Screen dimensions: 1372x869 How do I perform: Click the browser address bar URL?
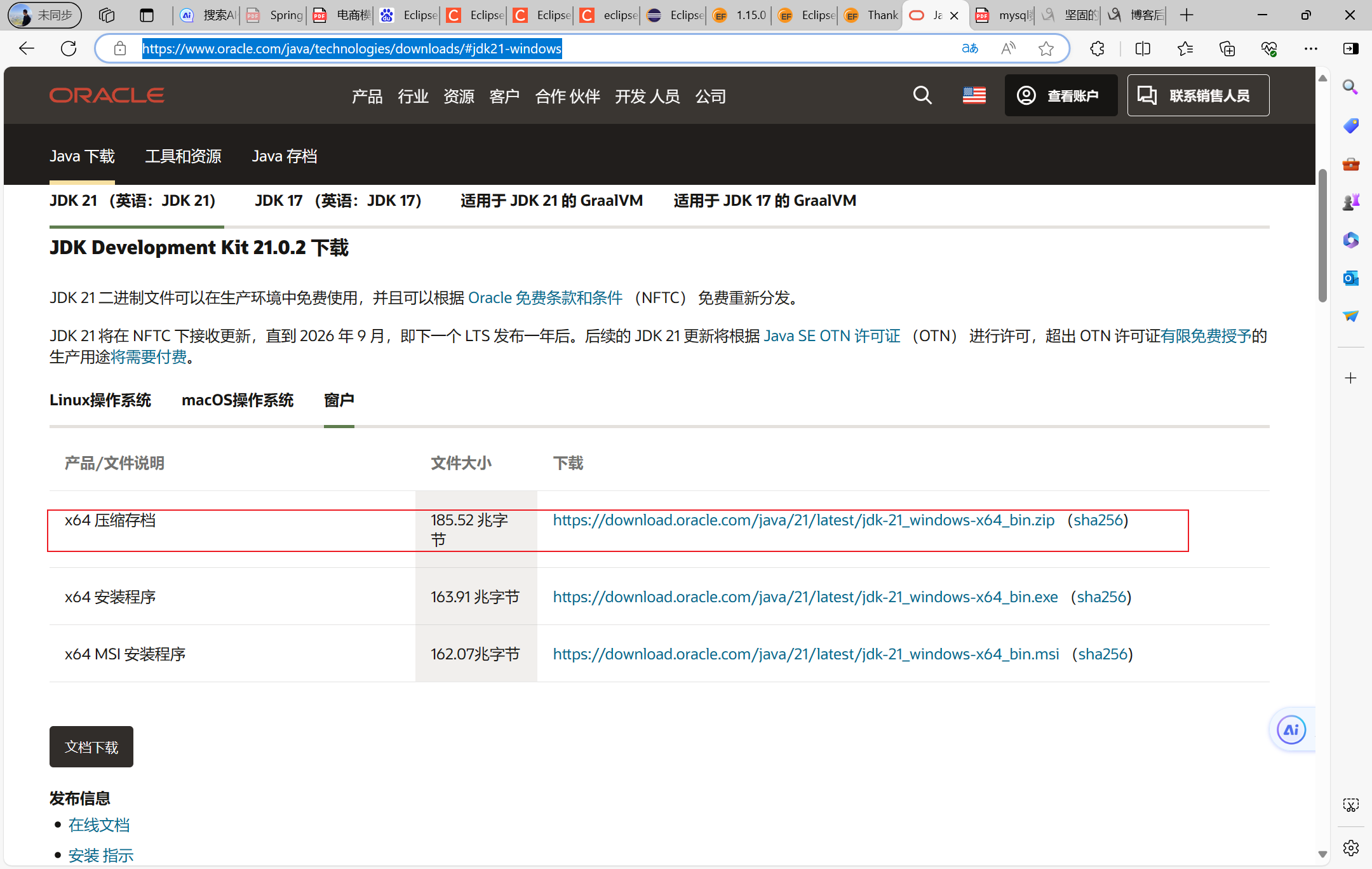tap(351, 48)
